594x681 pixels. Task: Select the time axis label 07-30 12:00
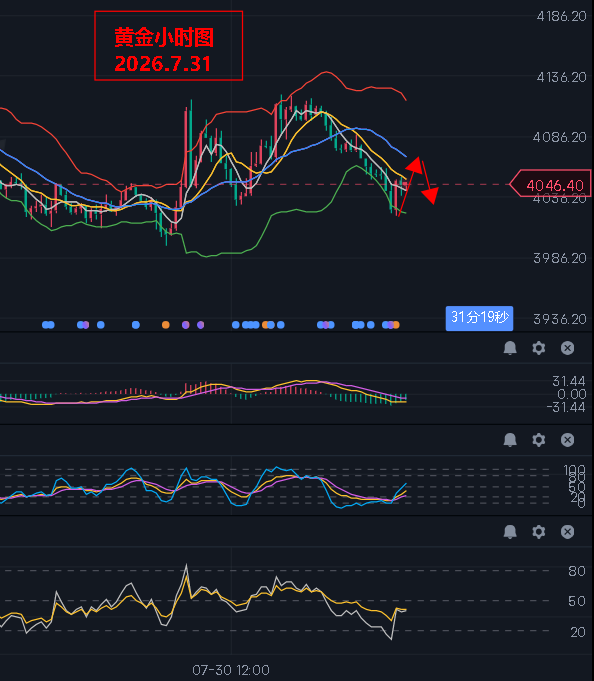point(231,670)
